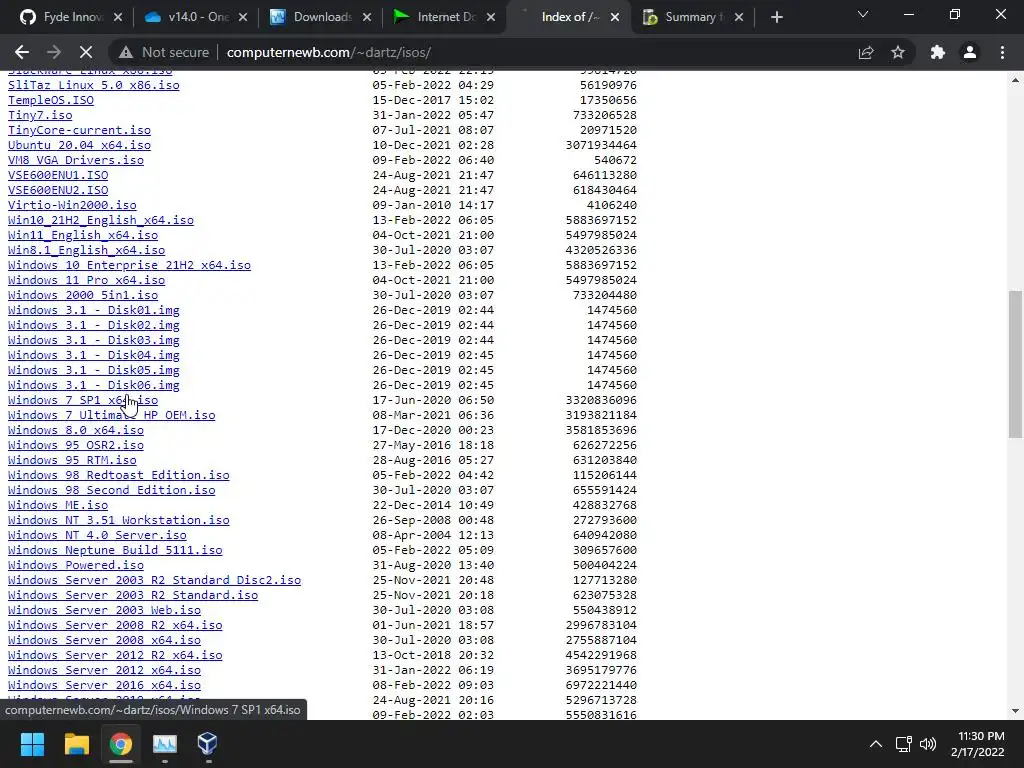
Task: Go back to the previous page
Action: (x=22, y=52)
